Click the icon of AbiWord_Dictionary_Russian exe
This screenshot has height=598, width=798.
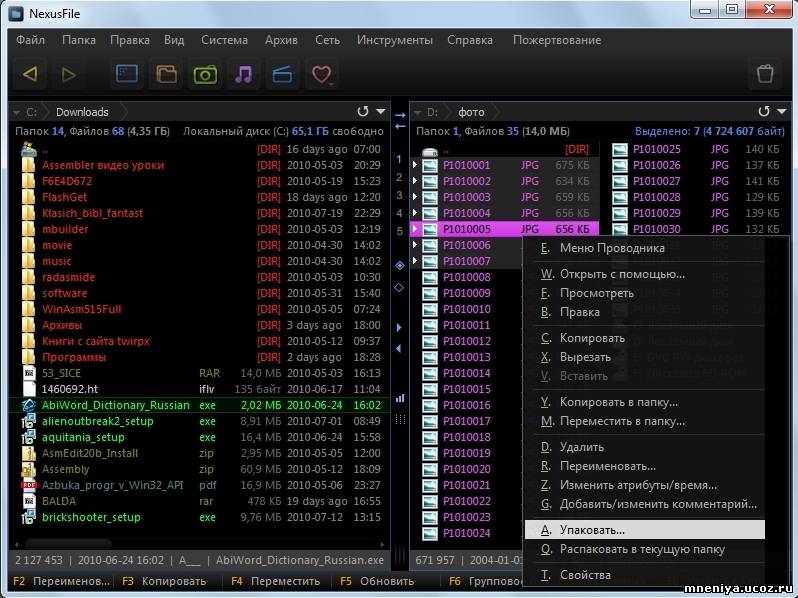[29, 405]
